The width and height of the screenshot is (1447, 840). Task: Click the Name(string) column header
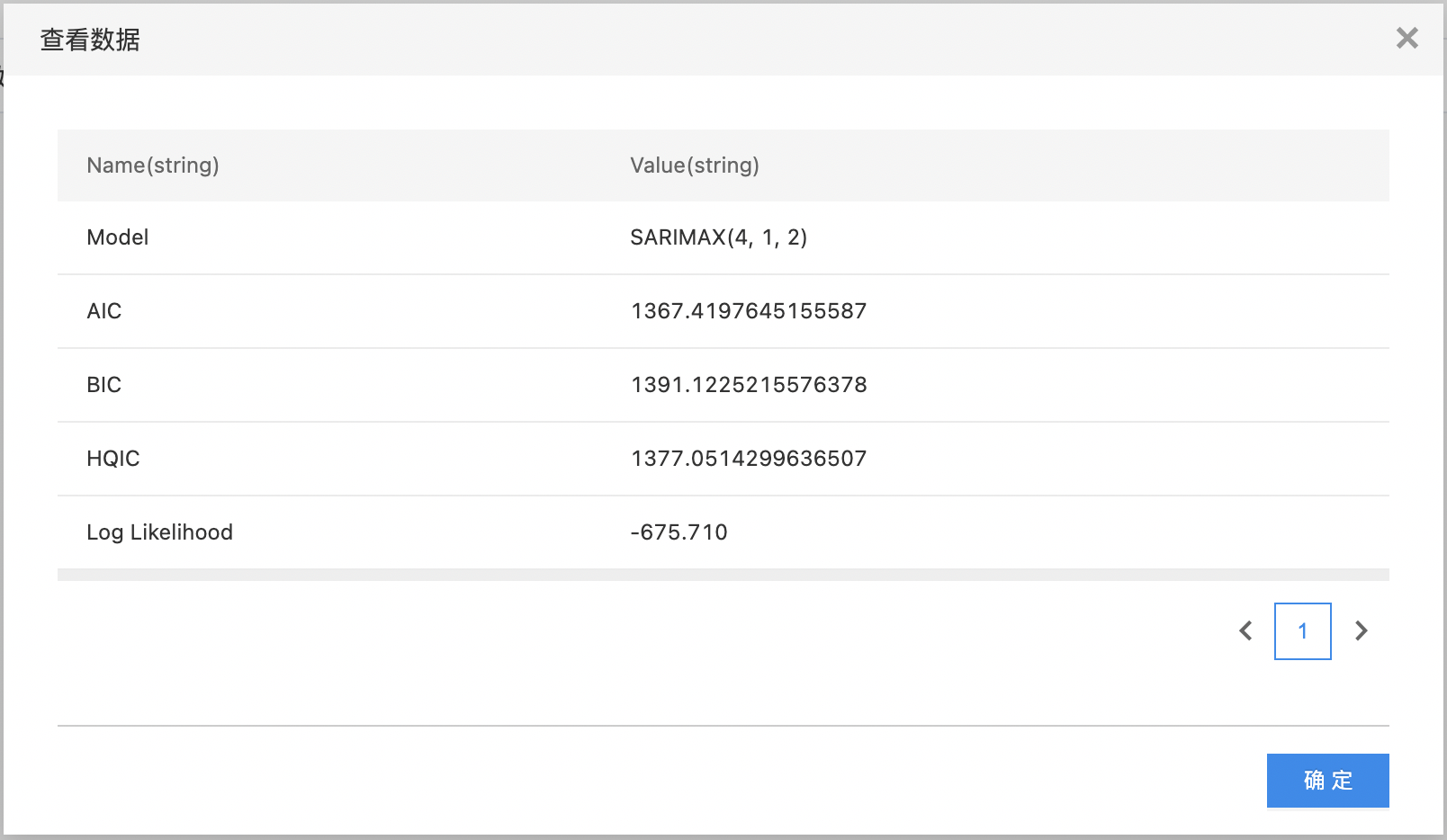click(x=153, y=165)
